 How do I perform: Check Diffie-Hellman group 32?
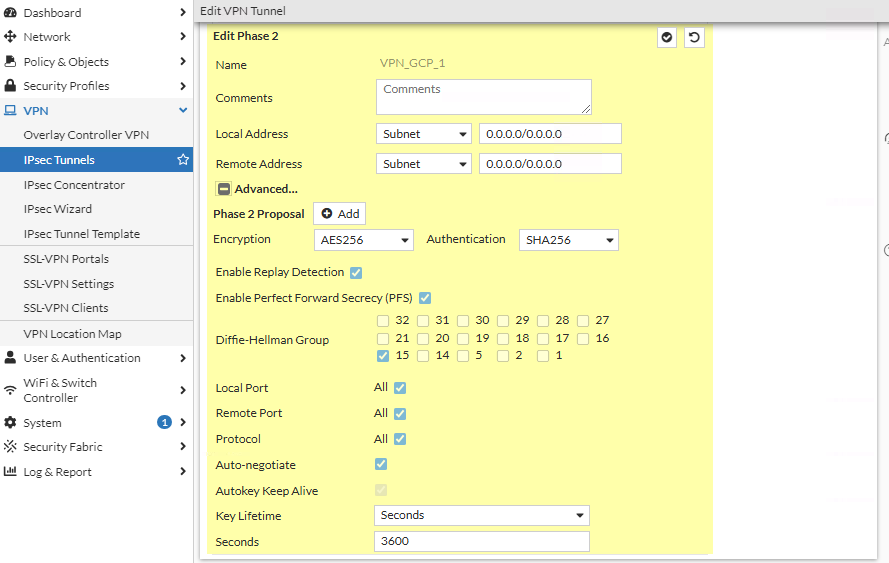[383, 321]
